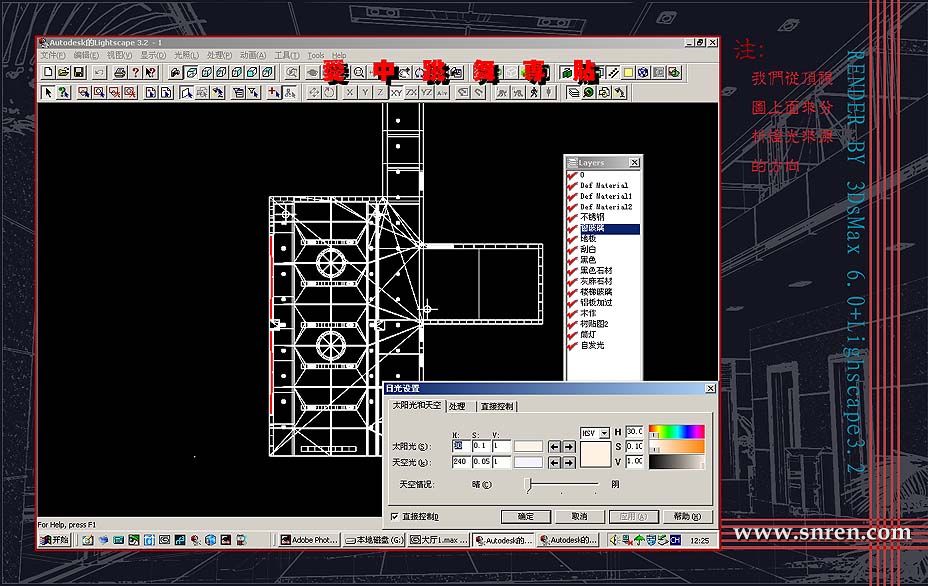This screenshot has width=928, height=586.
Task: Shift sun color with its left arrow
Action: click(554, 447)
